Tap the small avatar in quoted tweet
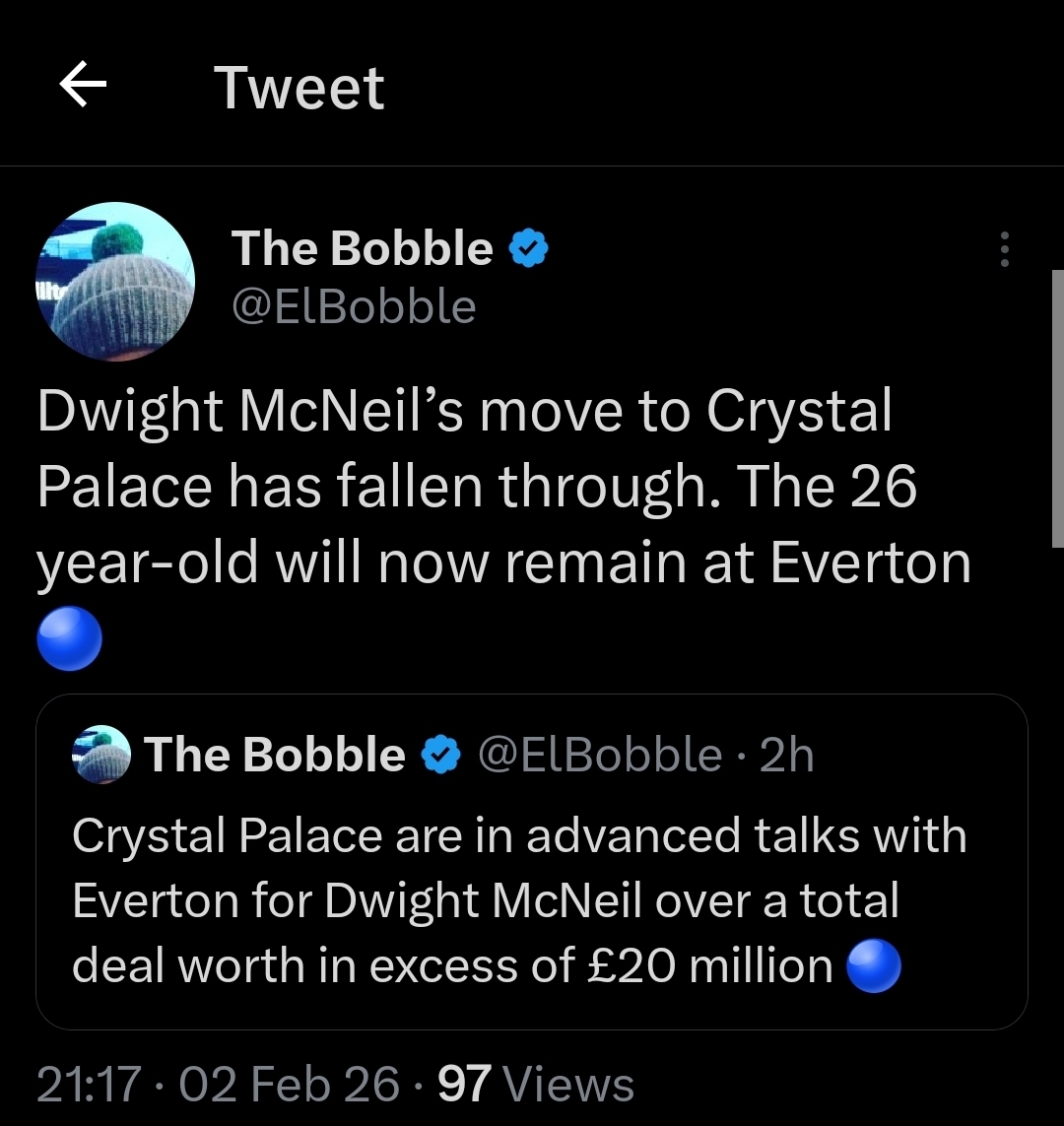 point(101,756)
